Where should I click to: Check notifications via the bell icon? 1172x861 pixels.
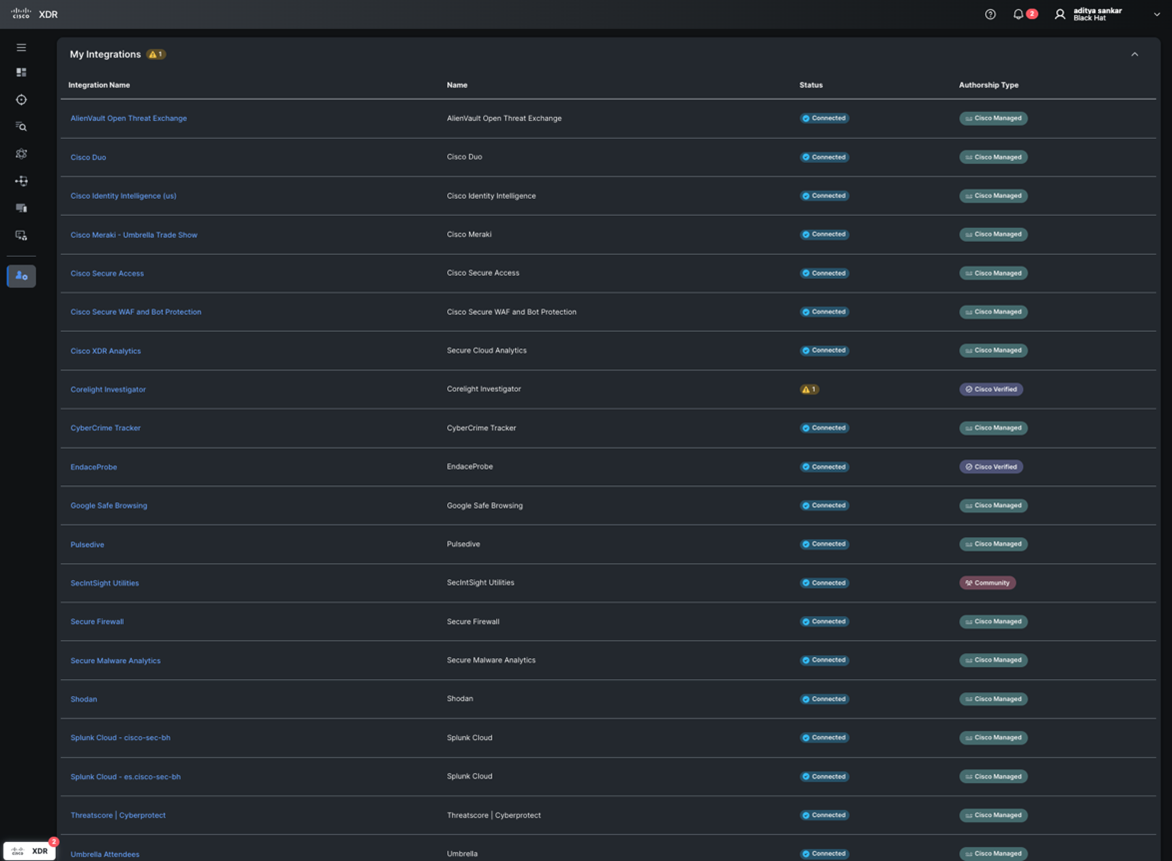[1017, 14]
